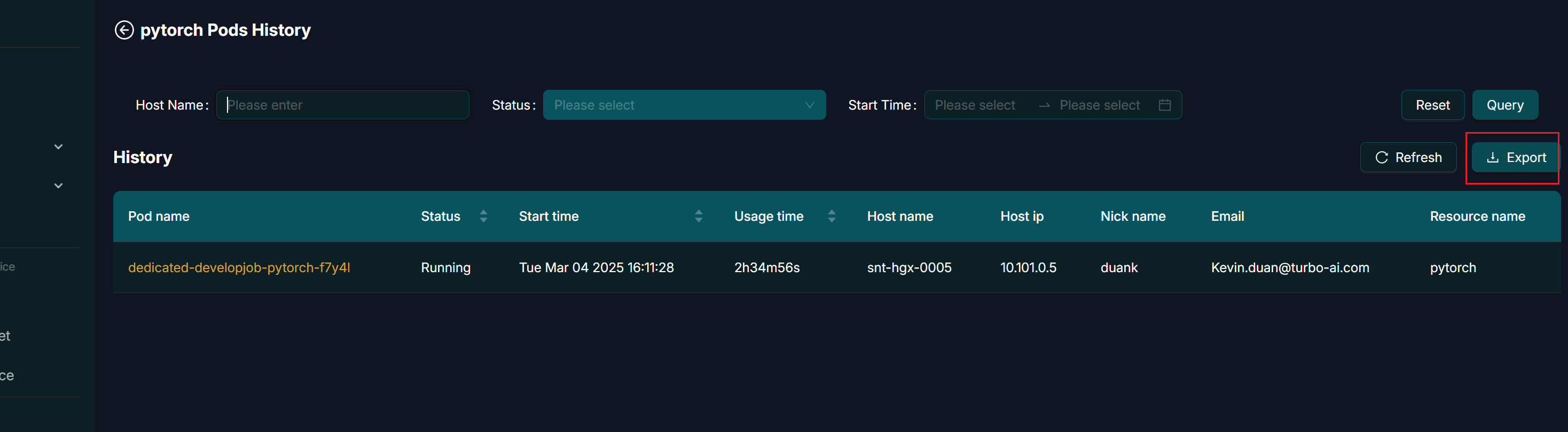This screenshot has height=432, width=1568.
Task: Sort by Status column arrows
Action: [x=483, y=217]
